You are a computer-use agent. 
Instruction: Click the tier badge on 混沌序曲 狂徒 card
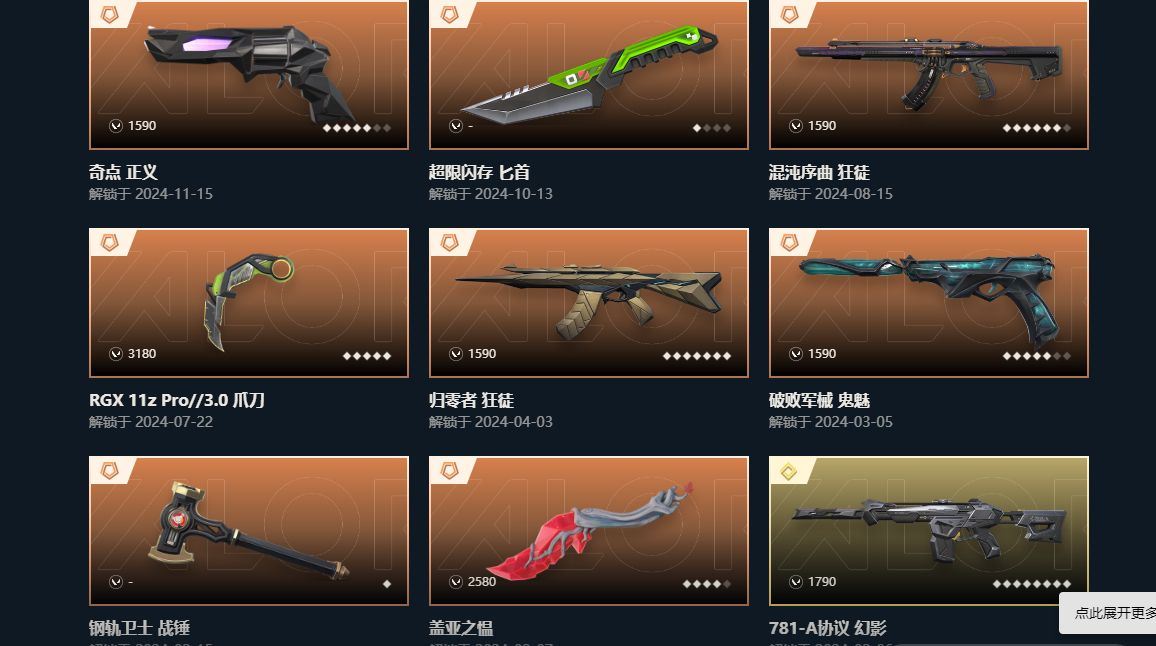click(x=789, y=14)
